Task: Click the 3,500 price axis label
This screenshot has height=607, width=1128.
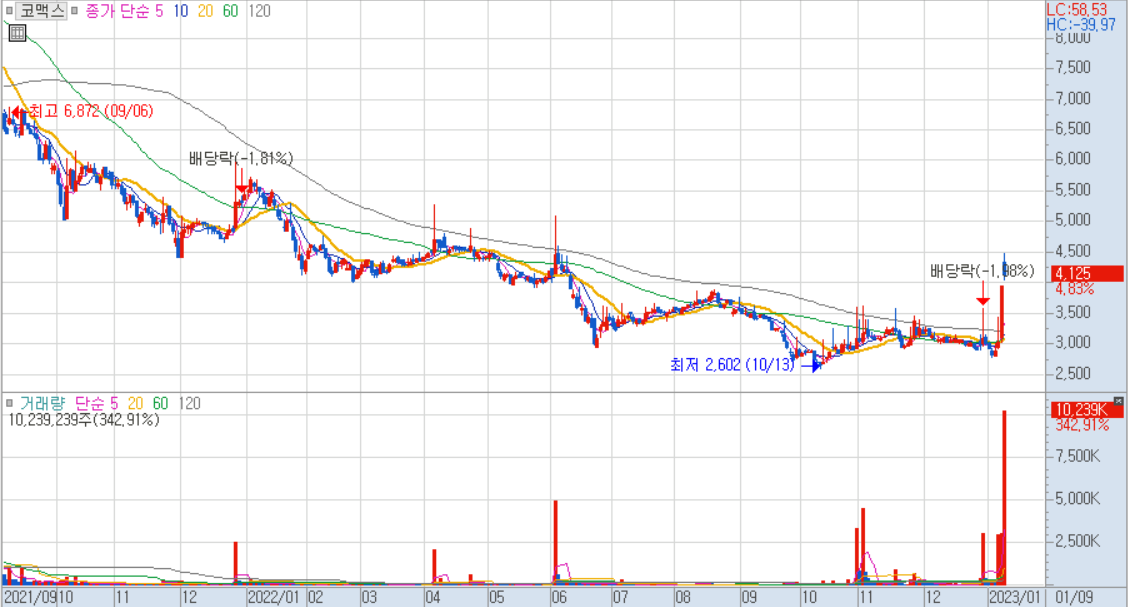Action: 1073,312
